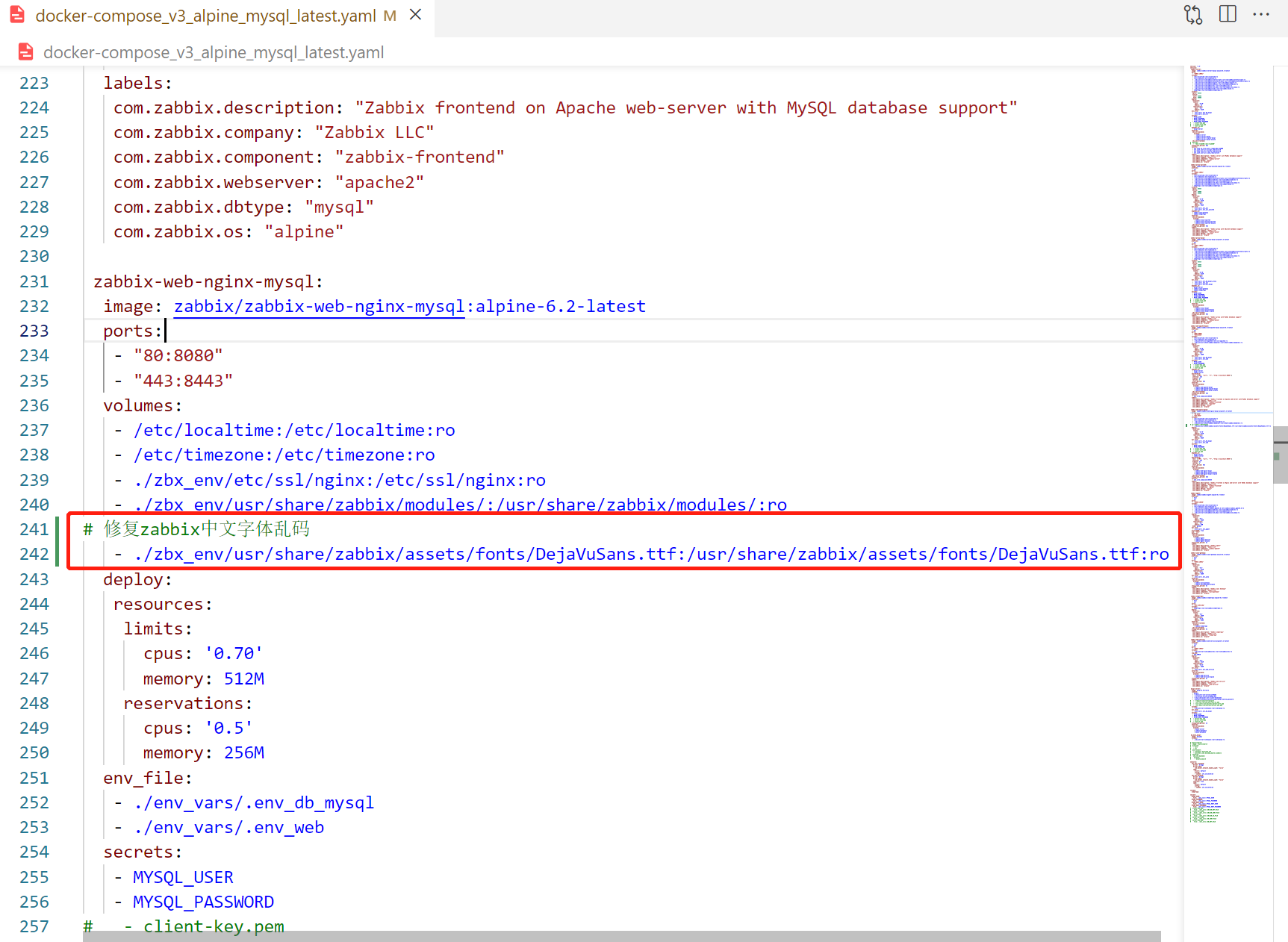This screenshot has height=942, width=1288.
Task: Click memory 512M value
Action: [x=244, y=679]
